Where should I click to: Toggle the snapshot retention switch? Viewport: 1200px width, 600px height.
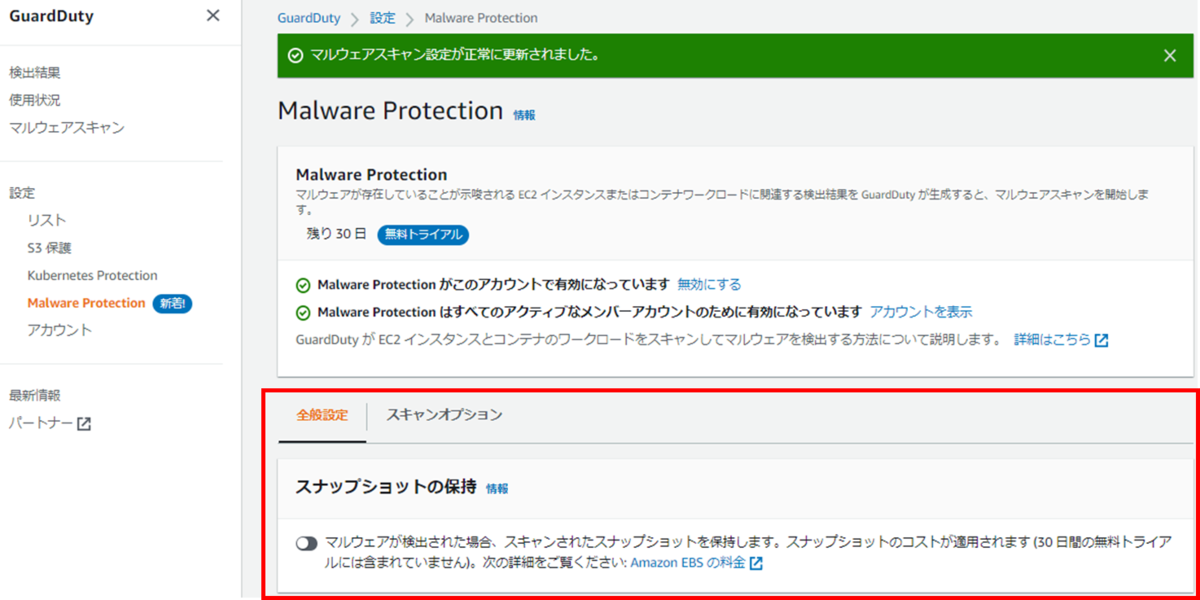click(x=306, y=543)
